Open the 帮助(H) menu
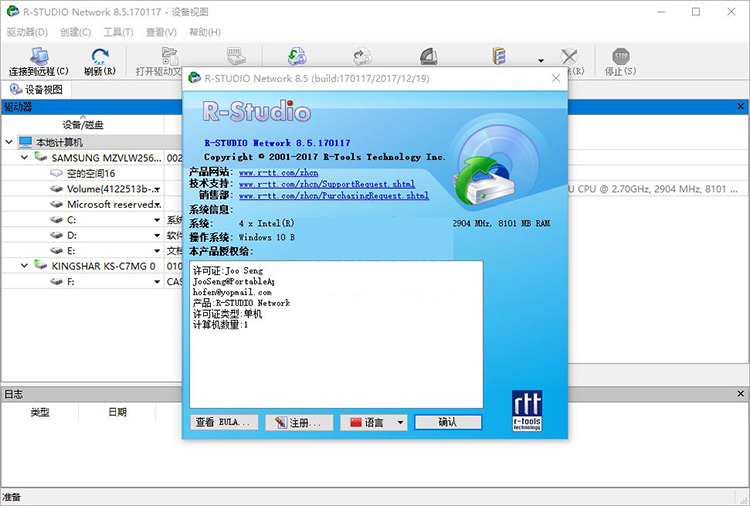750x506 pixels. tap(206, 32)
